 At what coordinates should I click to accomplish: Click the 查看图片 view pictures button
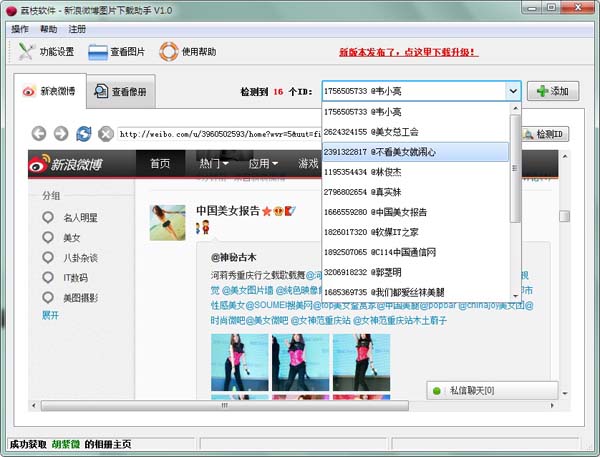coord(117,52)
